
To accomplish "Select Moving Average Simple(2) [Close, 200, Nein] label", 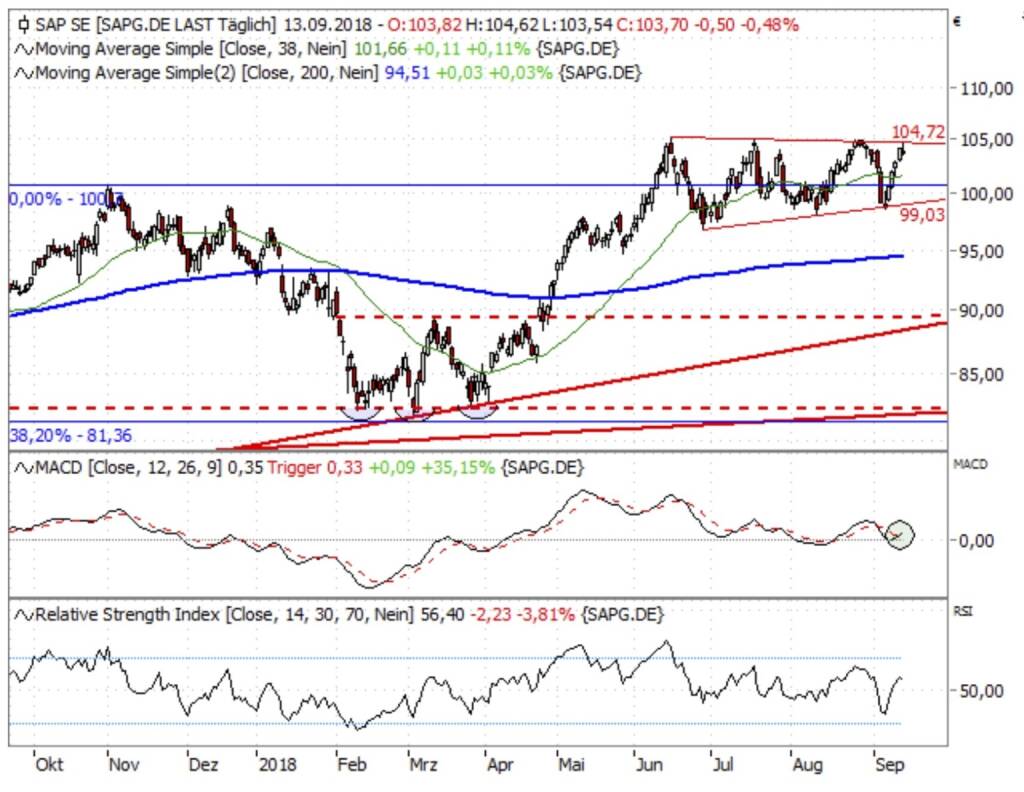I will coord(207,73).
